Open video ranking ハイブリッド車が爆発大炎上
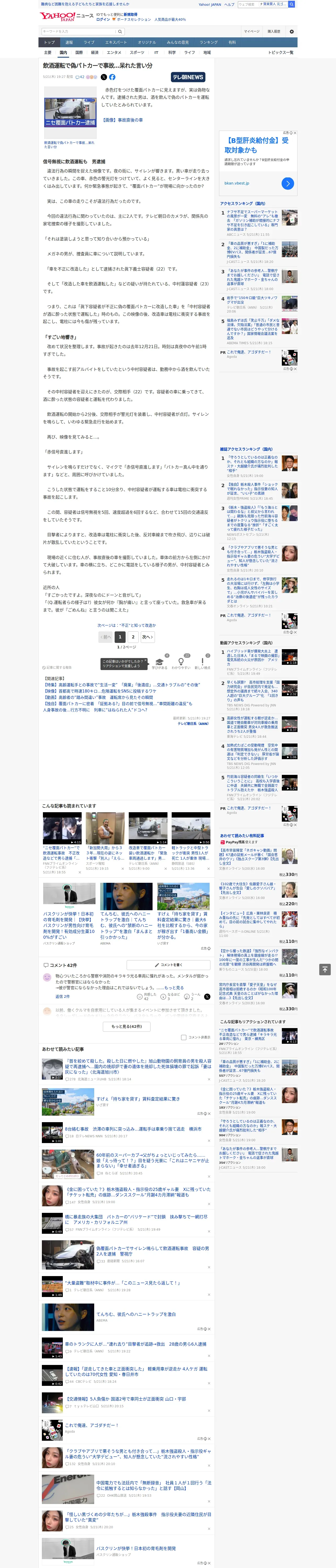Image resolution: width=336 pixels, height=1568 pixels. tap(253, 659)
